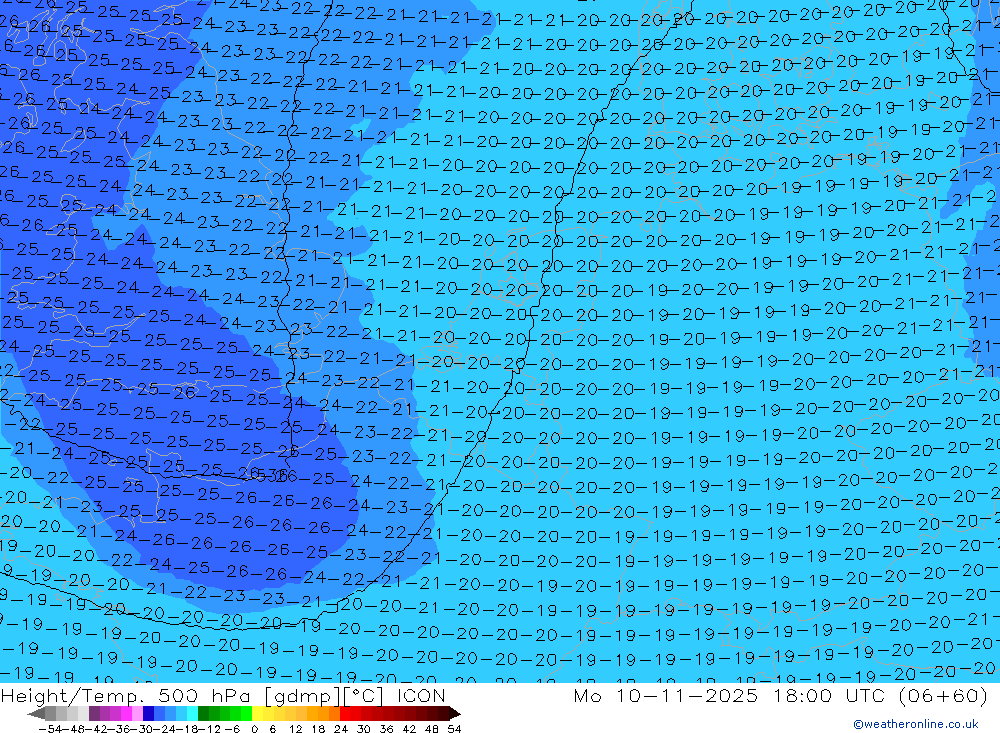Click the '0' label on the scale
1000x733 pixels.
254,729
